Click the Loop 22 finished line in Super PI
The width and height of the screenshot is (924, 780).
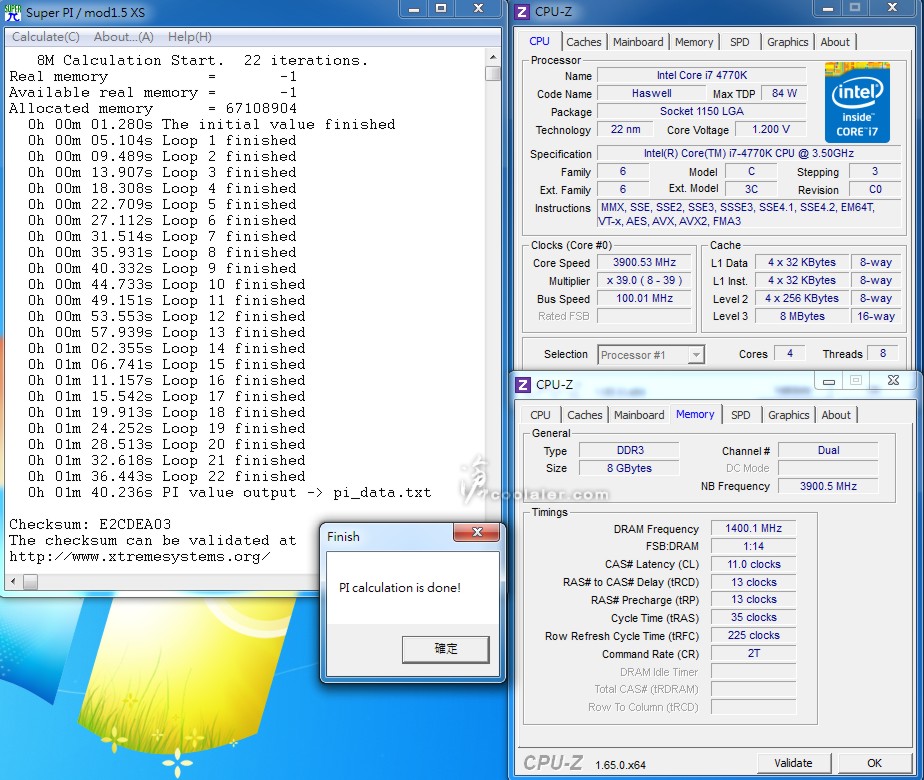(167, 477)
